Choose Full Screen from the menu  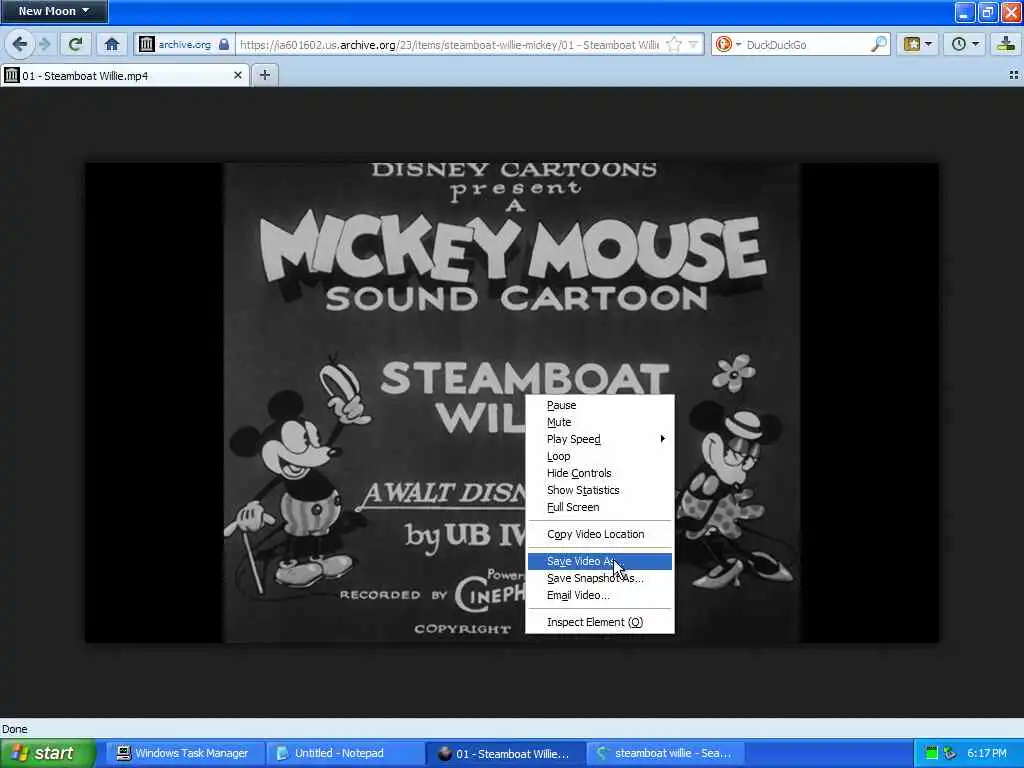click(600, 507)
